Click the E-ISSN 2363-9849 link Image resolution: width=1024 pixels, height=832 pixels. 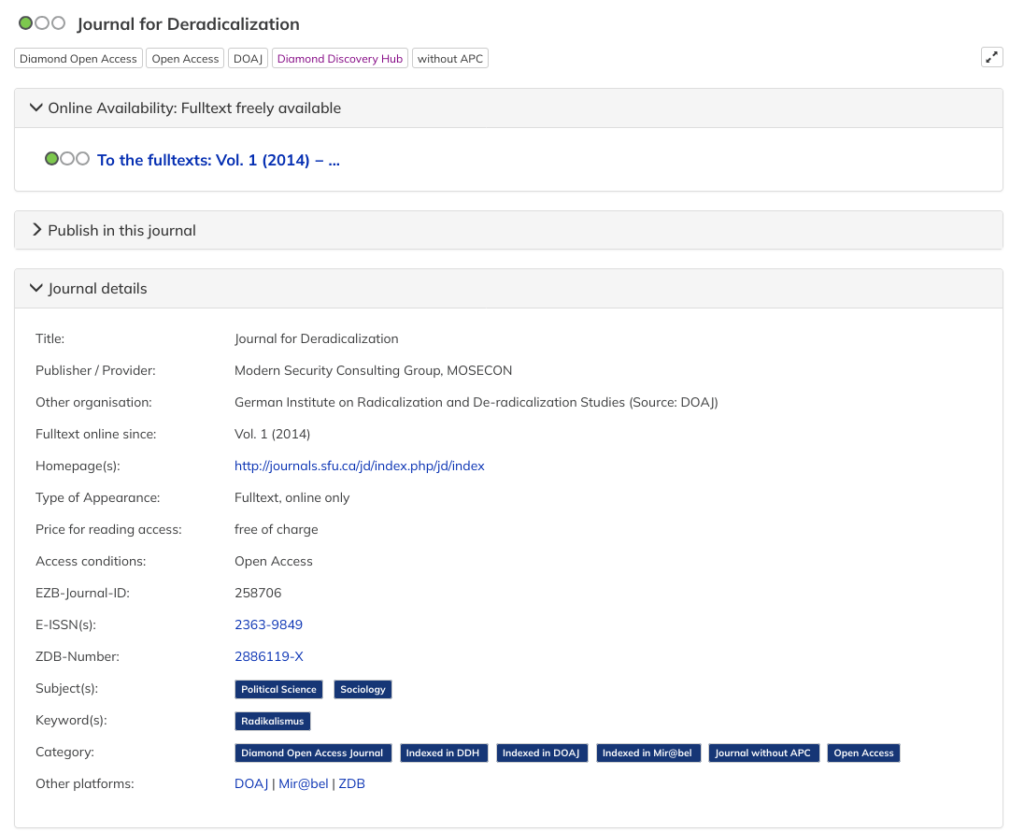268,624
